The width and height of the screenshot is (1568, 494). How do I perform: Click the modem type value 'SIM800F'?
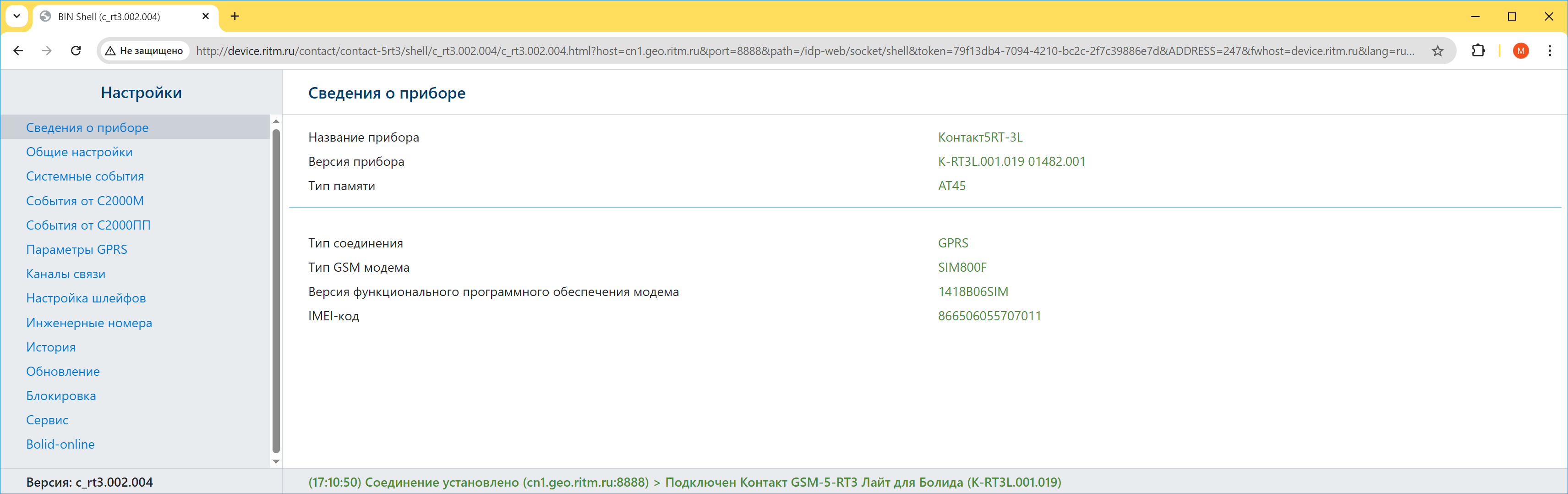(962, 268)
